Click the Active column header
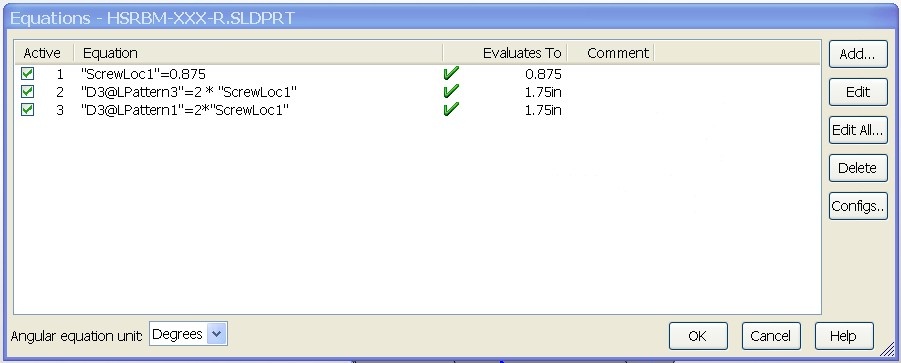901x363 pixels. click(x=44, y=53)
